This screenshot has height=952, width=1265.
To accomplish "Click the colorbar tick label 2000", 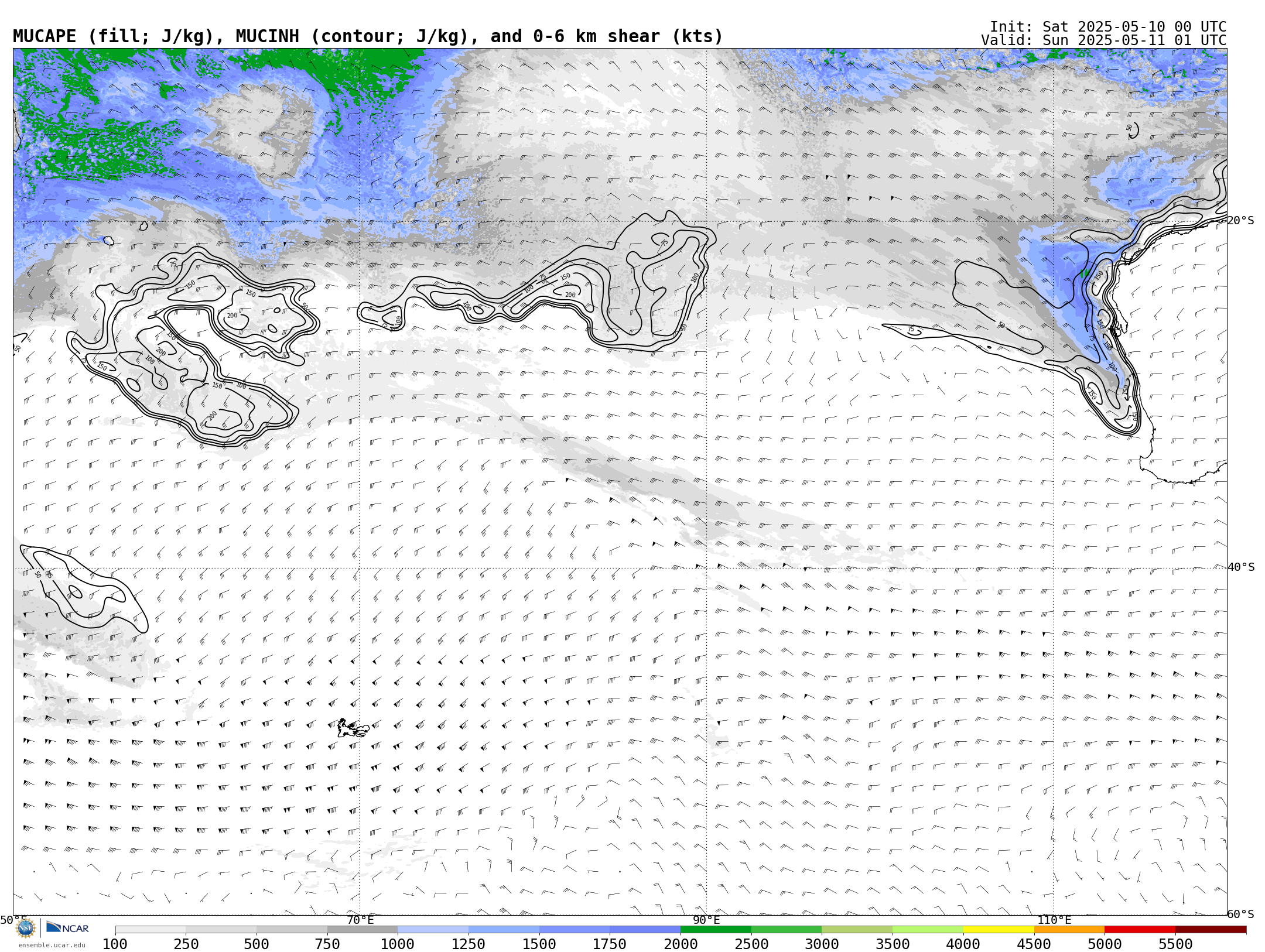I will [681, 944].
